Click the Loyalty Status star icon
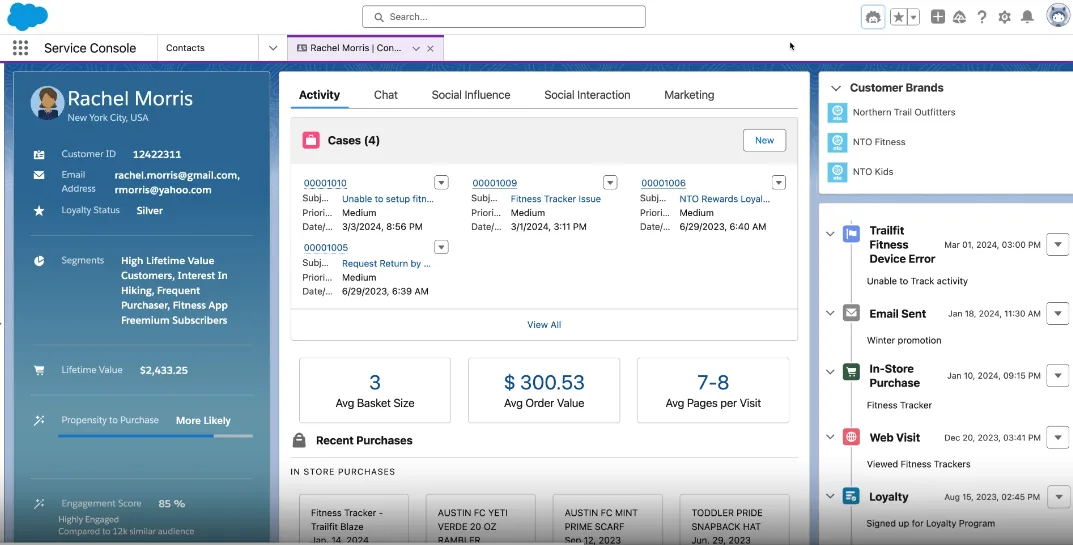The image size is (1073, 545). click(39, 211)
